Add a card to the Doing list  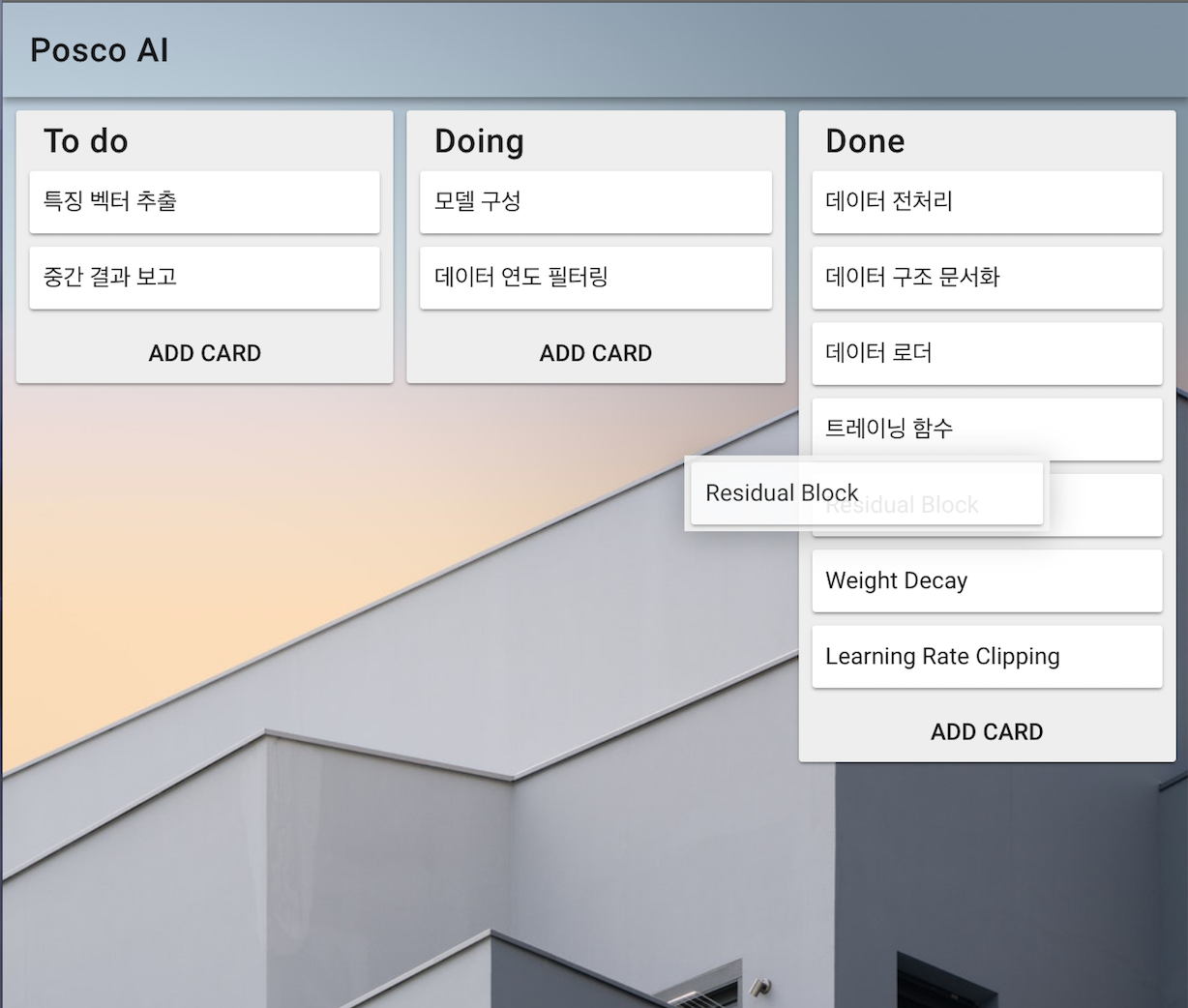click(595, 353)
